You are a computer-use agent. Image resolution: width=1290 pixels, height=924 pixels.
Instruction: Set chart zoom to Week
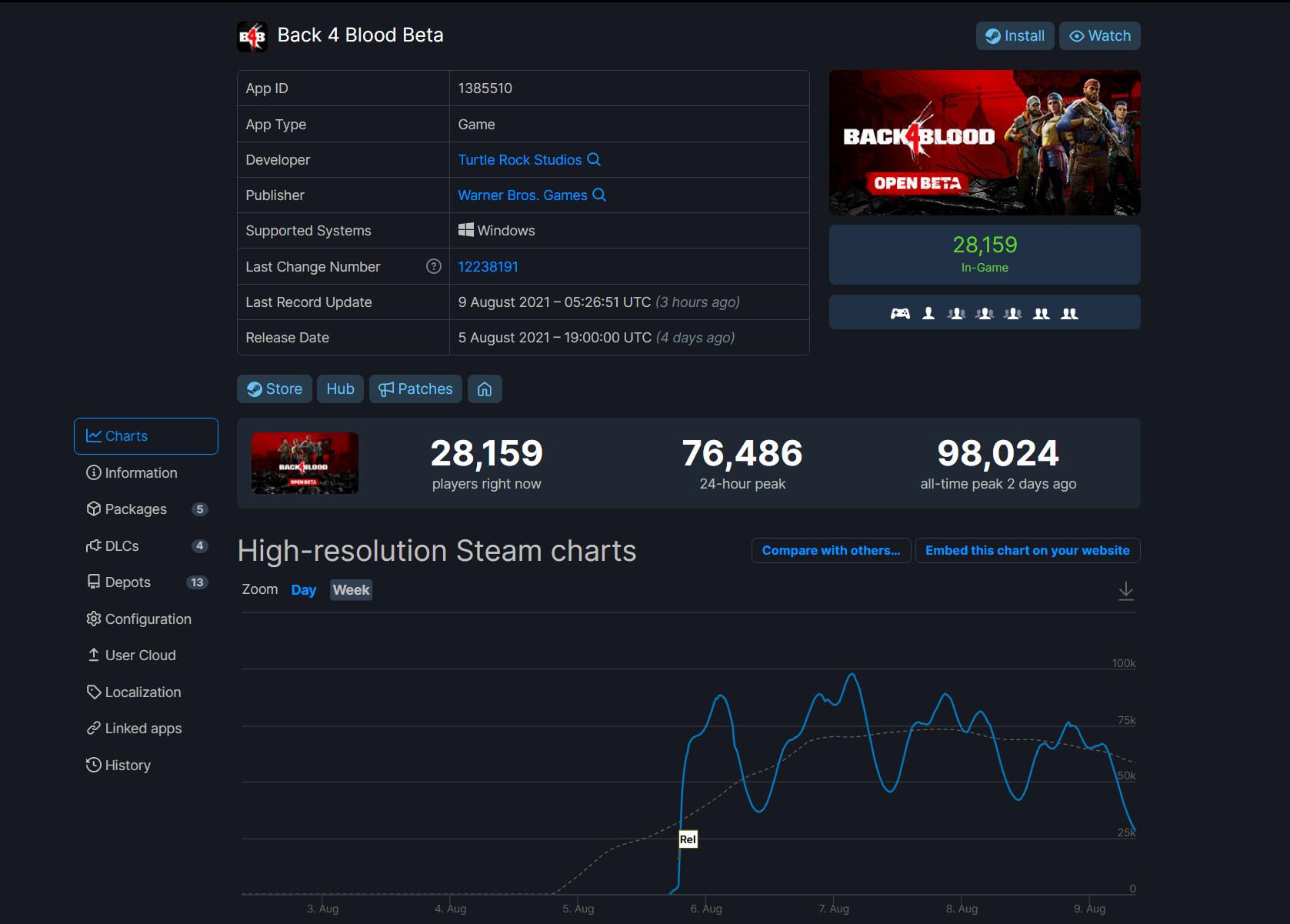click(352, 590)
